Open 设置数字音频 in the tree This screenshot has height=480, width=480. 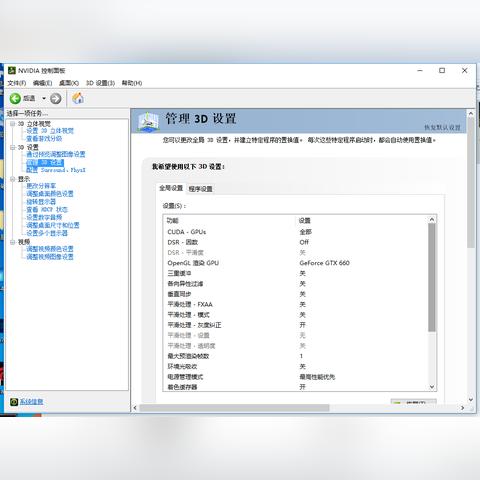(44, 217)
